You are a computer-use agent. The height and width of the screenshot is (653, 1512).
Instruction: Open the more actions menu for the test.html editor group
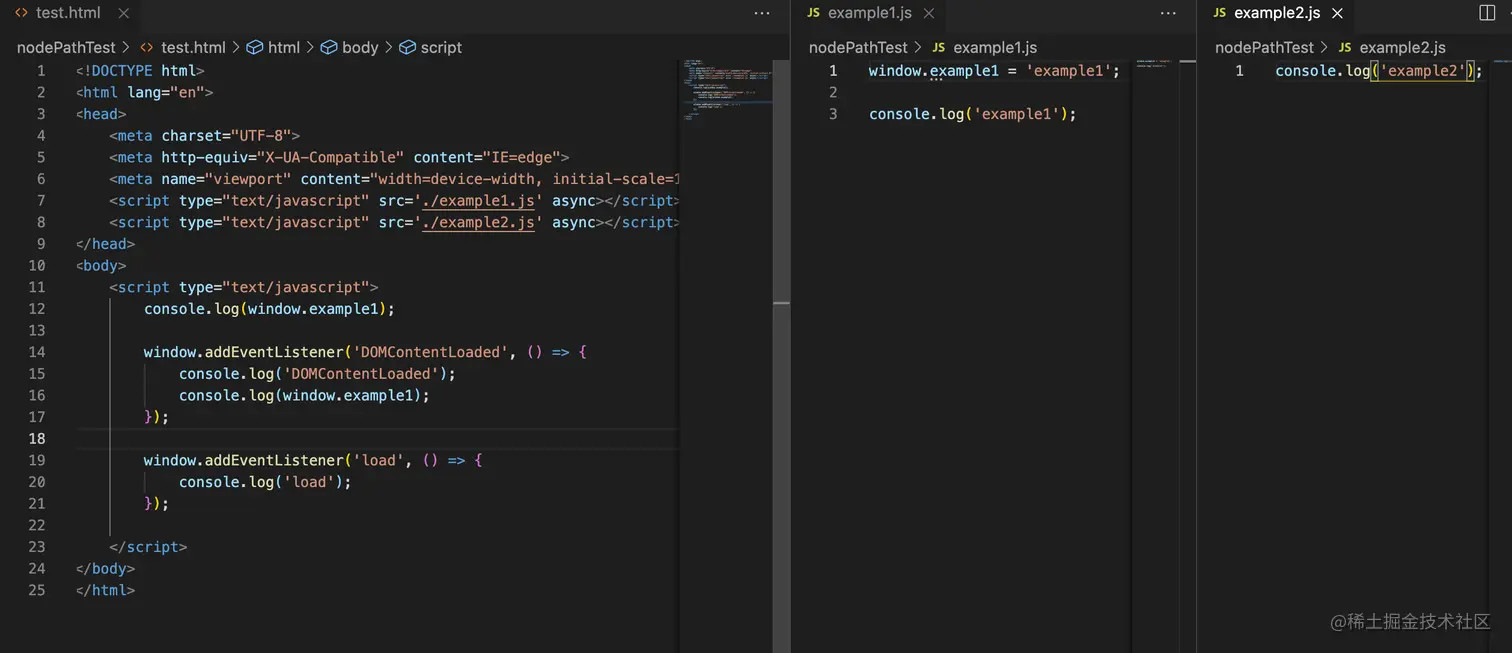point(762,13)
